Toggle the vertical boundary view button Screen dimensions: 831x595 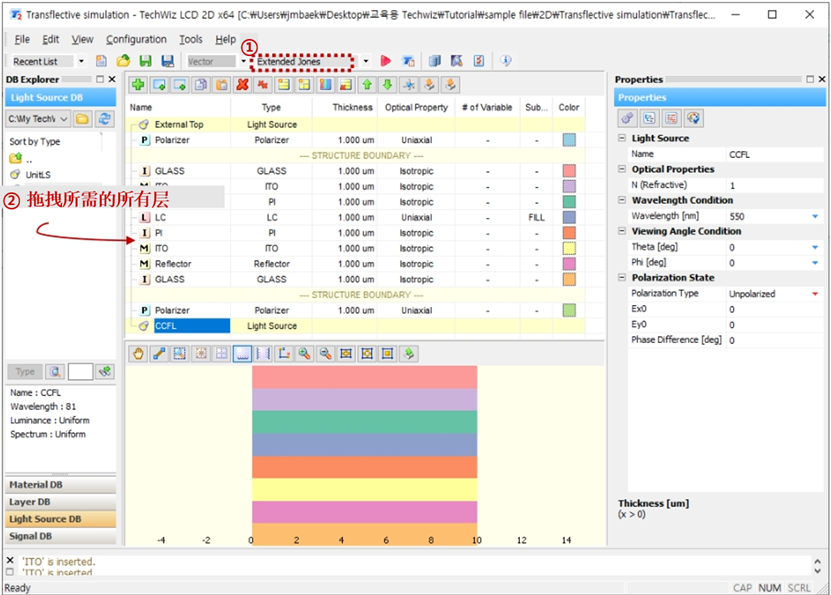pyautogui.click(x=263, y=353)
